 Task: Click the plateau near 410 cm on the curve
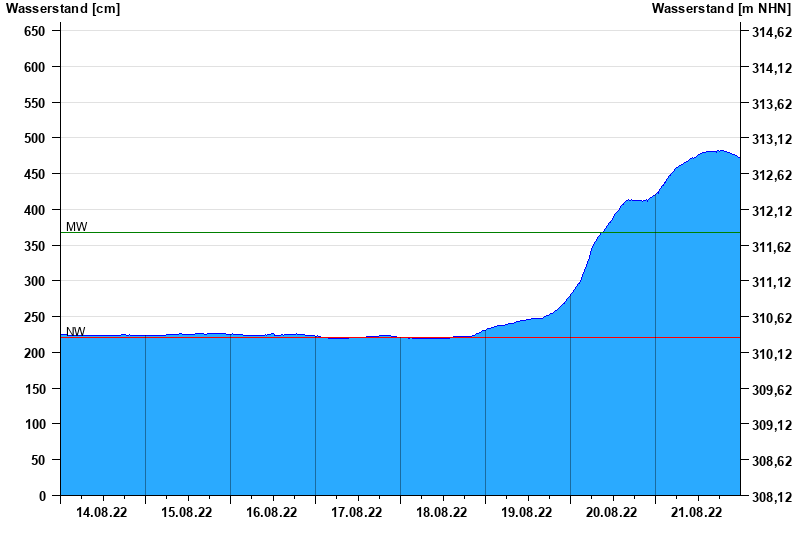coord(636,201)
